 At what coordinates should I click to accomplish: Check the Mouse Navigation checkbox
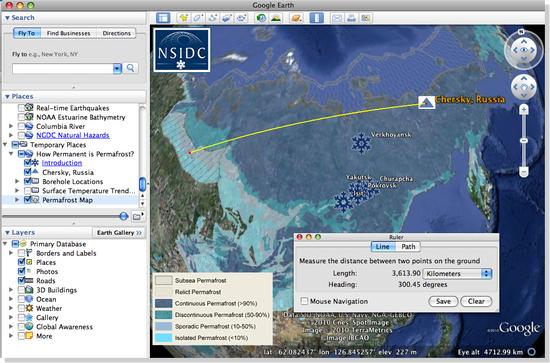[304, 301]
